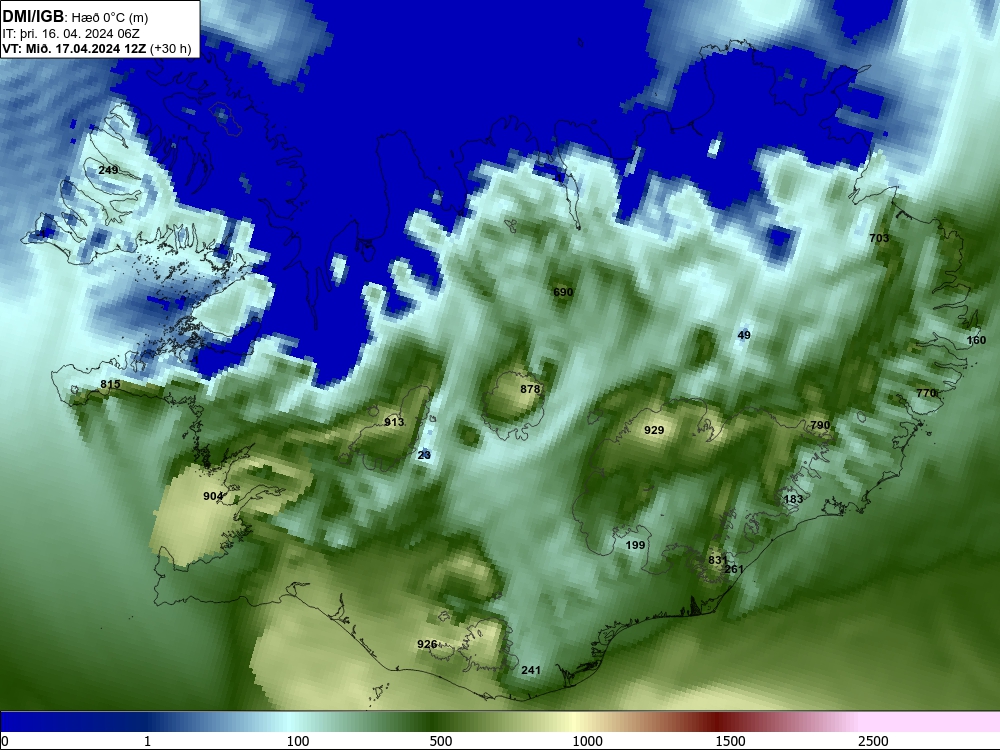Click the 690 map value
The height and width of the screenshot is (750, 1000).
click(x=563, y=292)
